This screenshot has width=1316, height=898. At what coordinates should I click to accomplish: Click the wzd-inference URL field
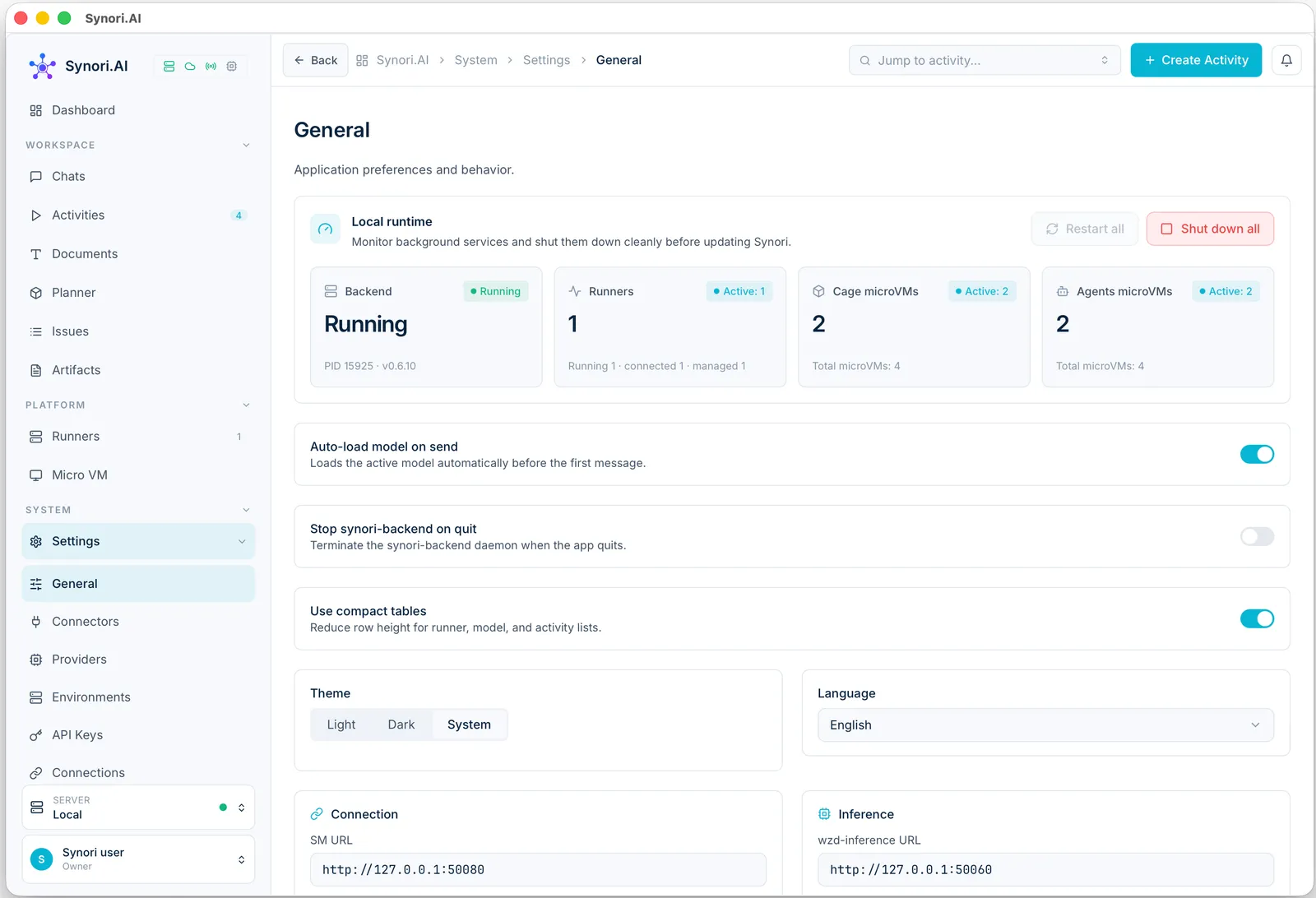tap(1045, 870)
